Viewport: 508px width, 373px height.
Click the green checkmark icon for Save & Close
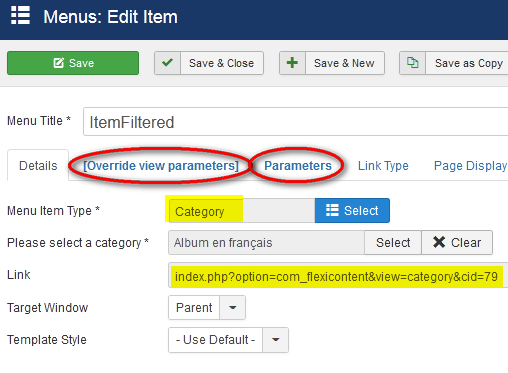[167, 63]
